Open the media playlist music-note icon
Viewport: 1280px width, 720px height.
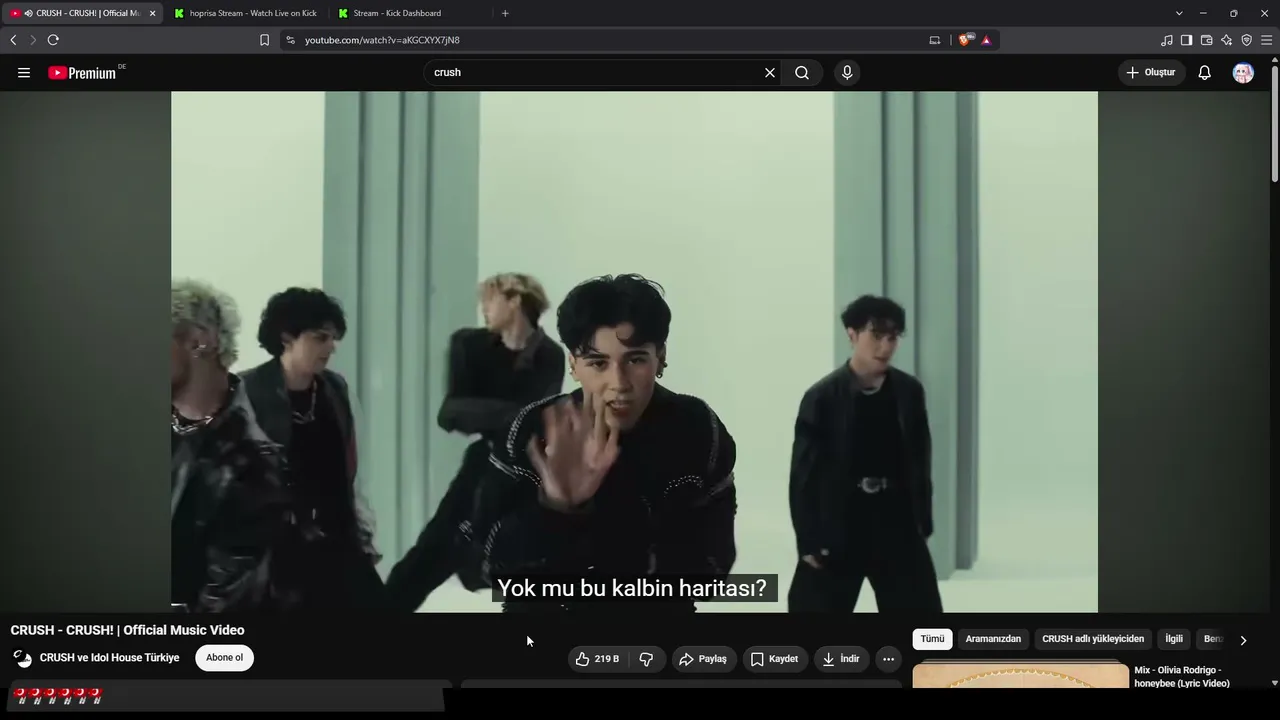point(1166,40)
